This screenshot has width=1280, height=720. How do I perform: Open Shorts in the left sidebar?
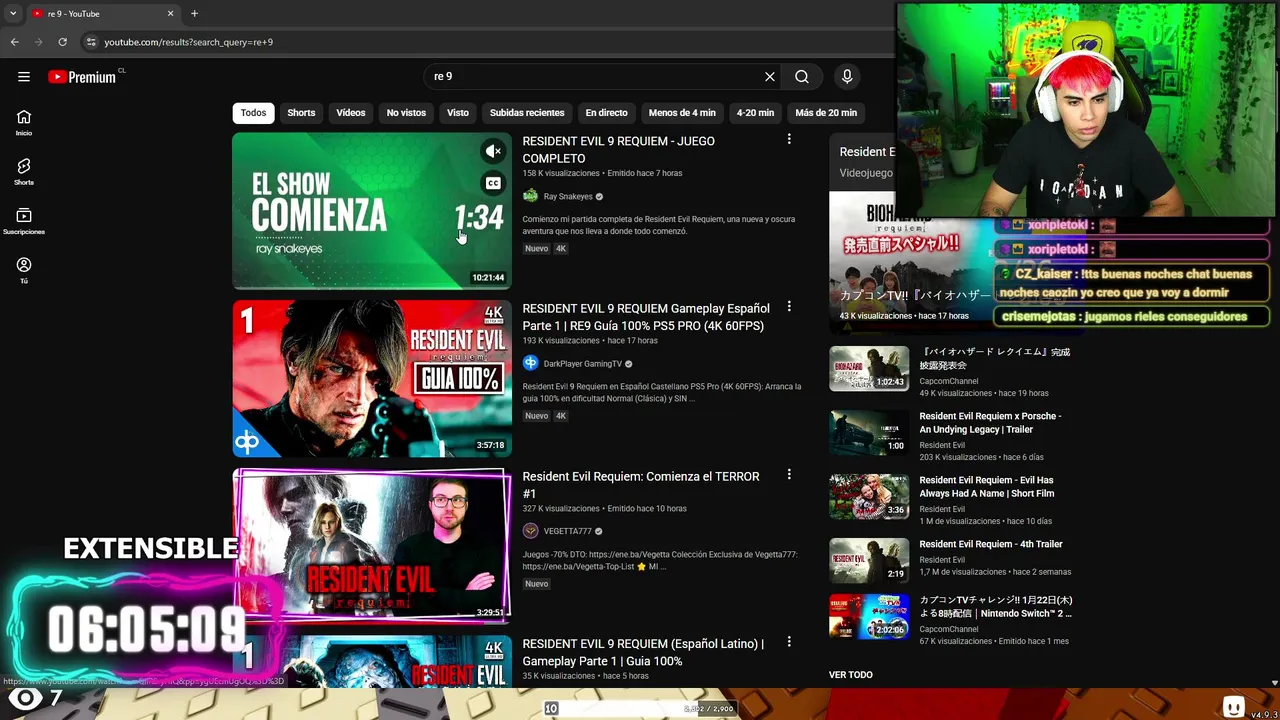(x=24, y=171)
